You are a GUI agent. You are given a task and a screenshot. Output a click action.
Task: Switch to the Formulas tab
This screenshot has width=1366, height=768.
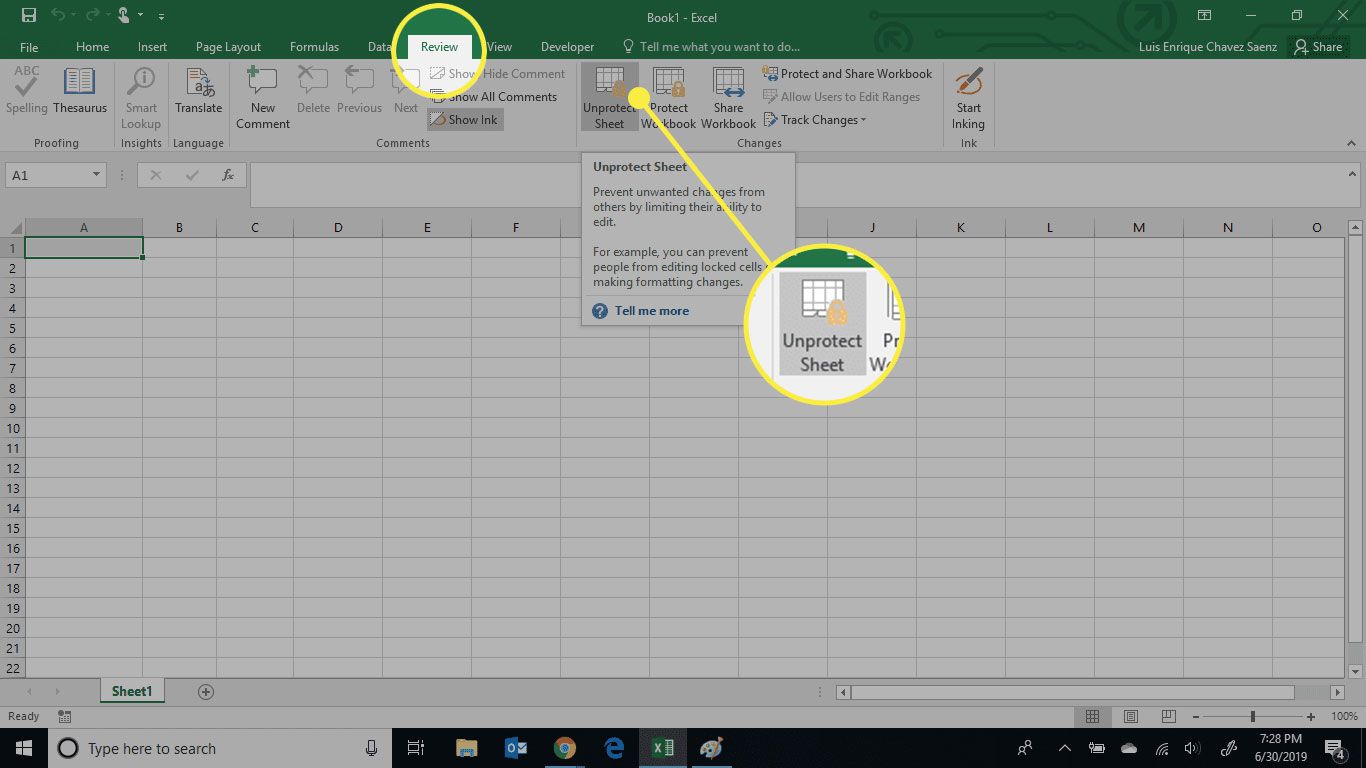[314, 46]
